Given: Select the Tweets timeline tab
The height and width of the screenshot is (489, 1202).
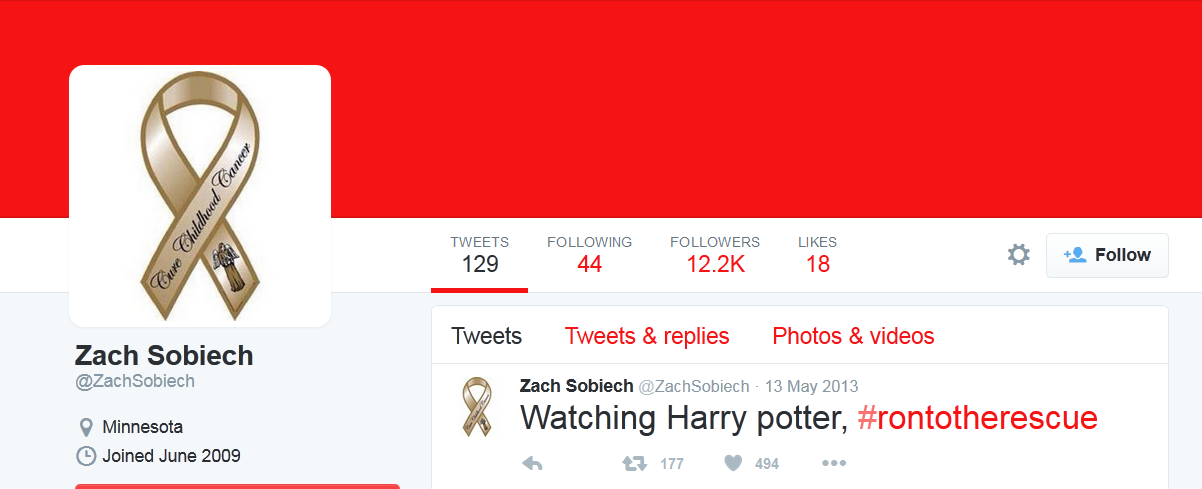Looking at the screenshot, I should click(486, 336).
